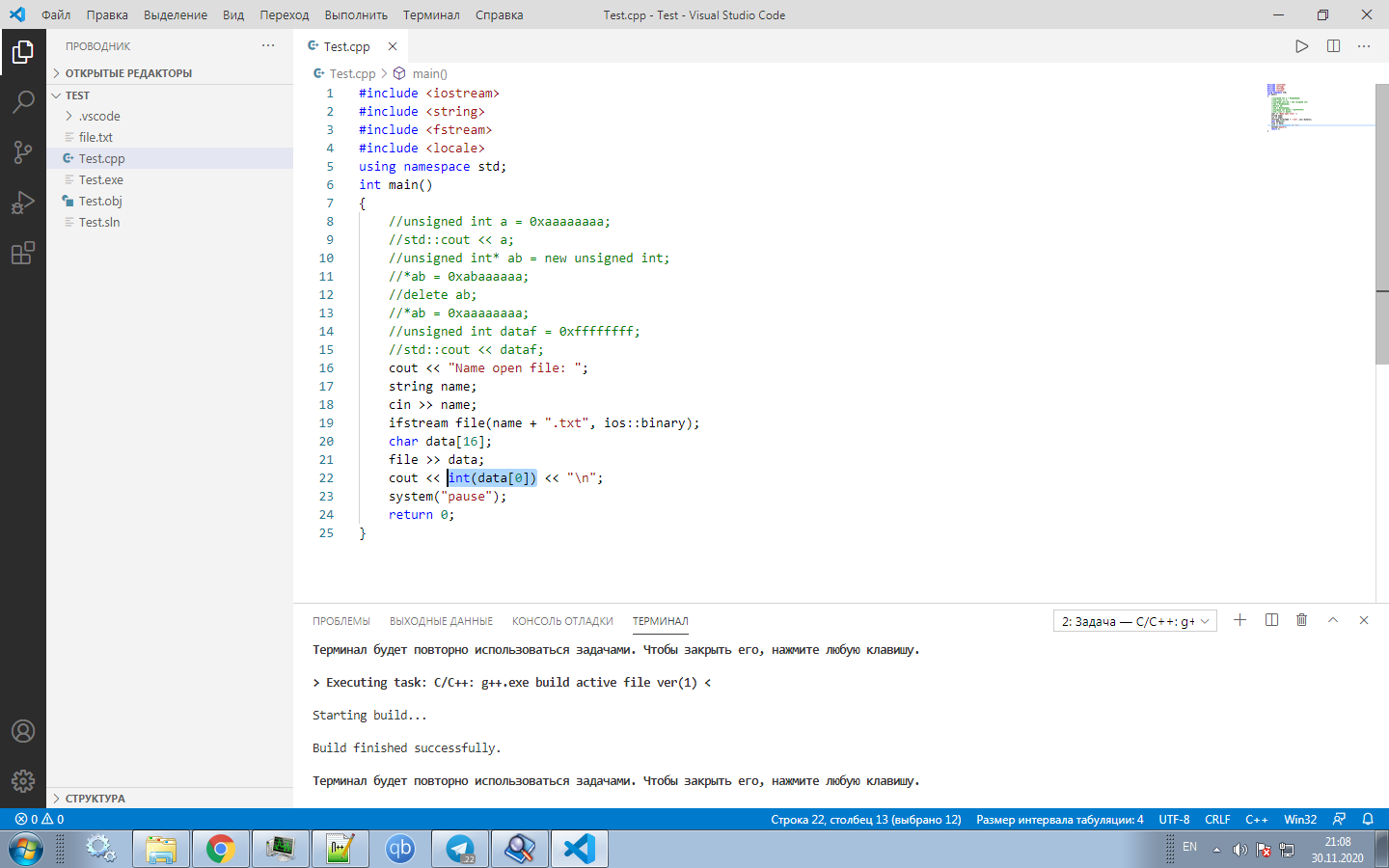Open the Терминал menu
This screenshot has width=1389, height=868.
point(431,14)
